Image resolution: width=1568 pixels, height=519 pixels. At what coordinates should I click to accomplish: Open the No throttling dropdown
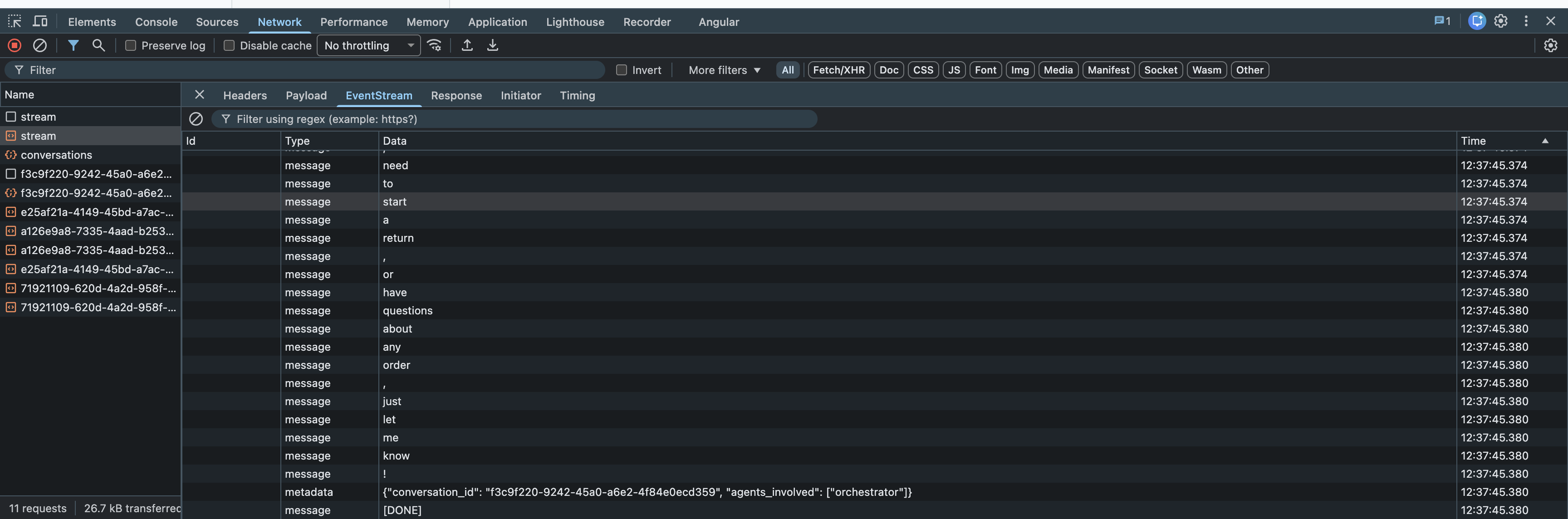coord(368,45)
